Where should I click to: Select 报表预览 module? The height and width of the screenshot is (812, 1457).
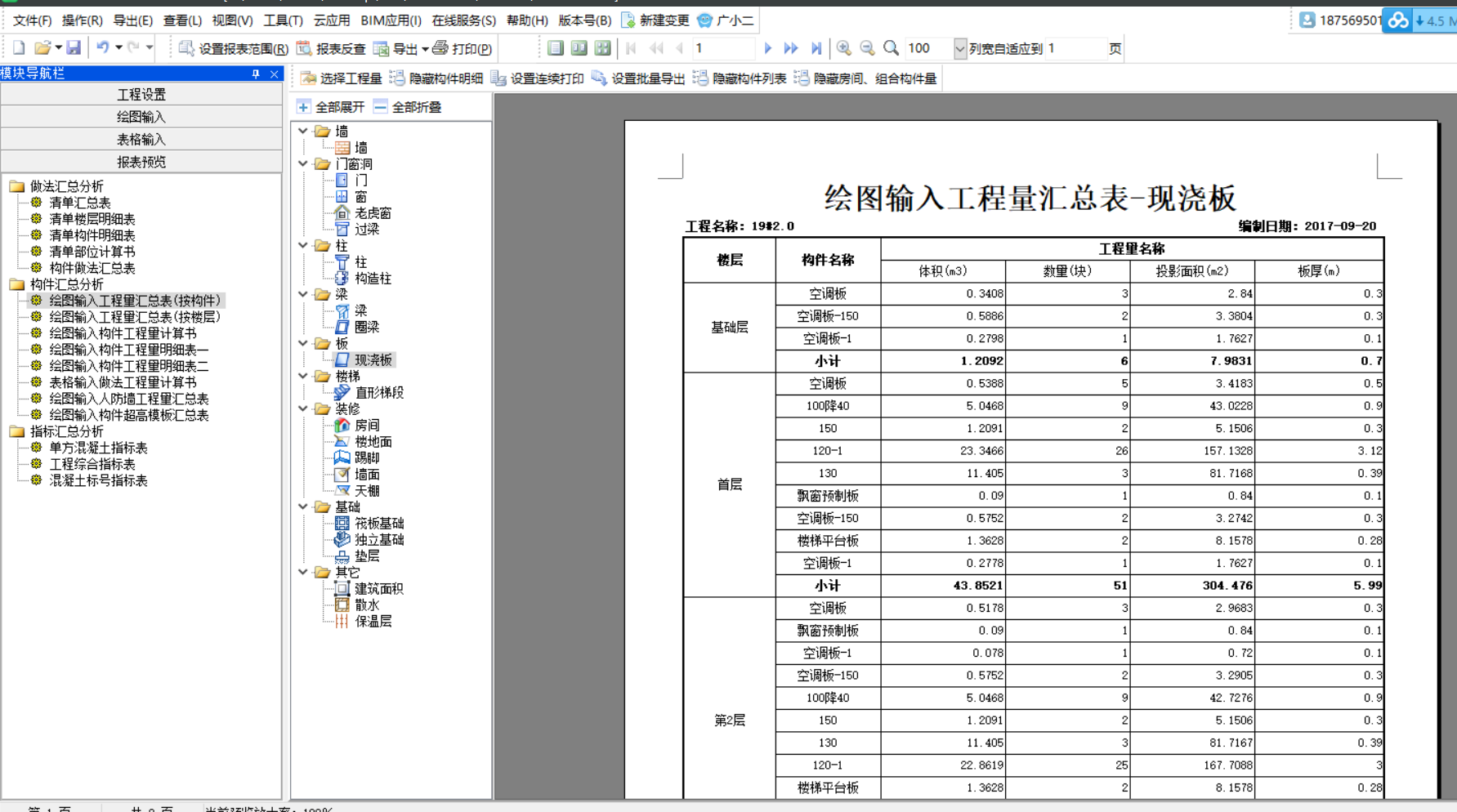(141, 162)
